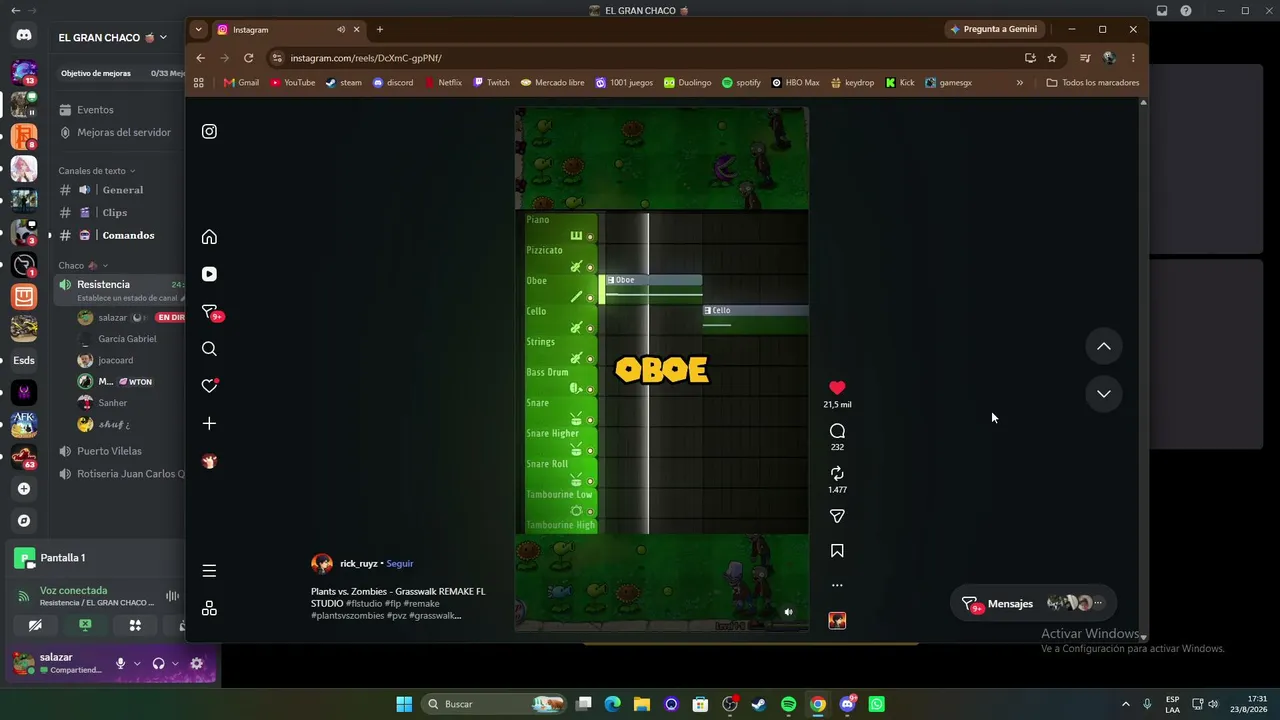Open File Explorer from the taskbar
Viewport: 1280px width, 720px height.
pyautogui.click(x=642, y=704)
